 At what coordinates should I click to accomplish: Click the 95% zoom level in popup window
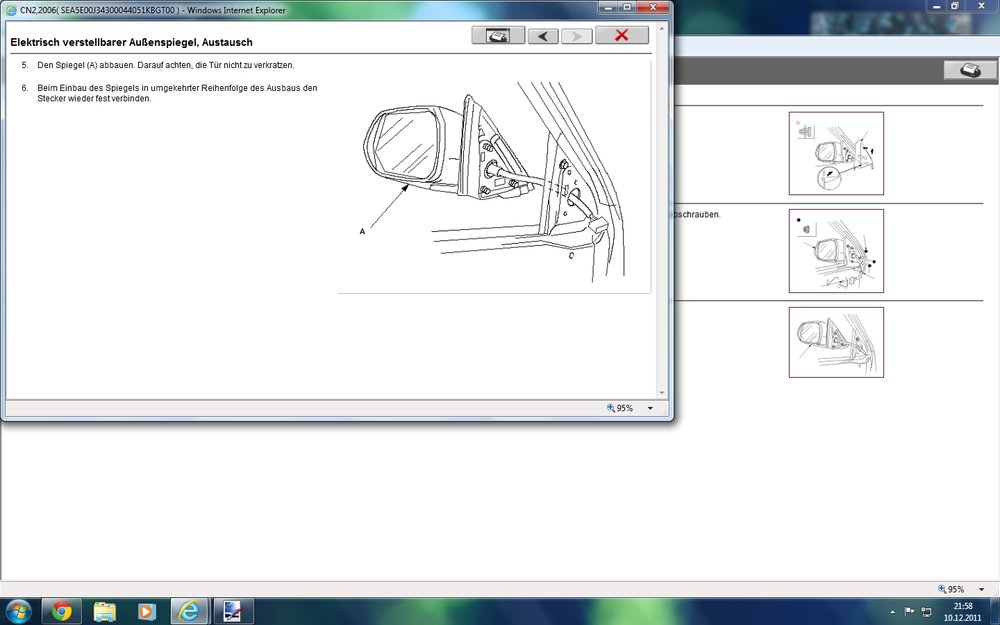(620, 408)
